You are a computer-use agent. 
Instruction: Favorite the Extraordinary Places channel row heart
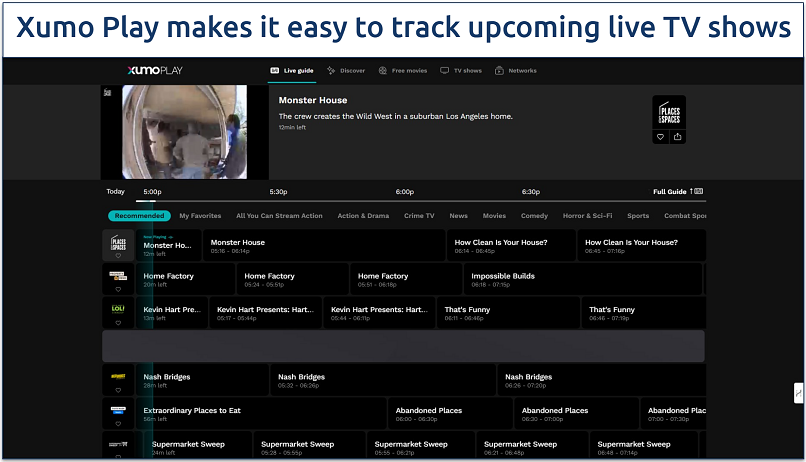[x=118, y=424]
